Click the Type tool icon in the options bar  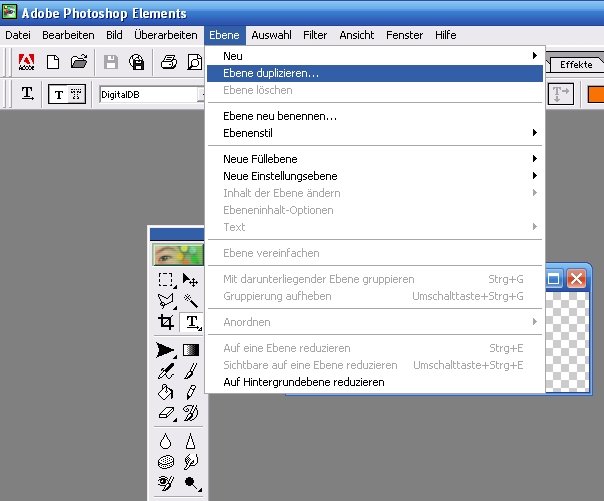point(27,93)
